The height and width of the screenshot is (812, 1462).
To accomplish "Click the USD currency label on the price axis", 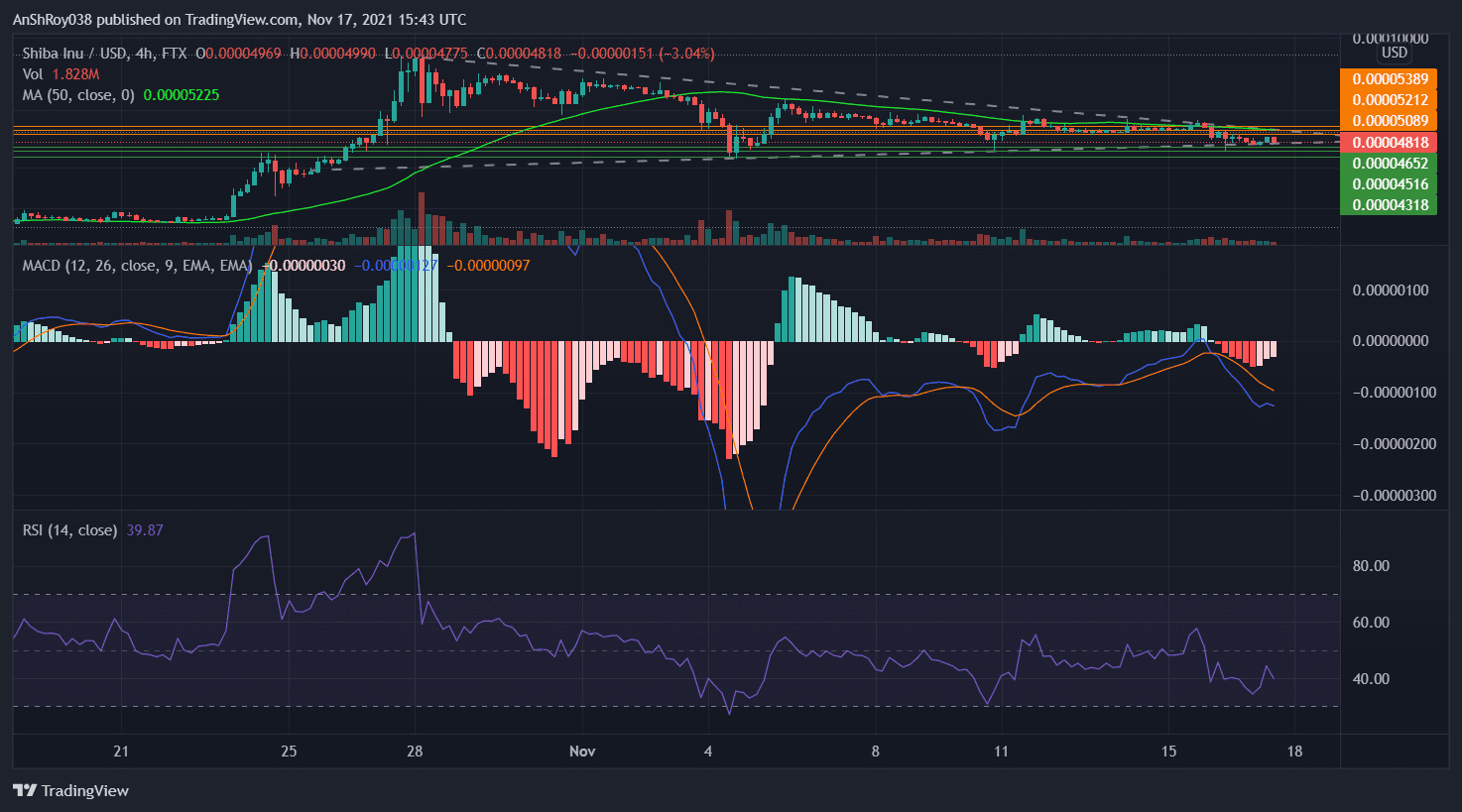I will coord(1393,53).
